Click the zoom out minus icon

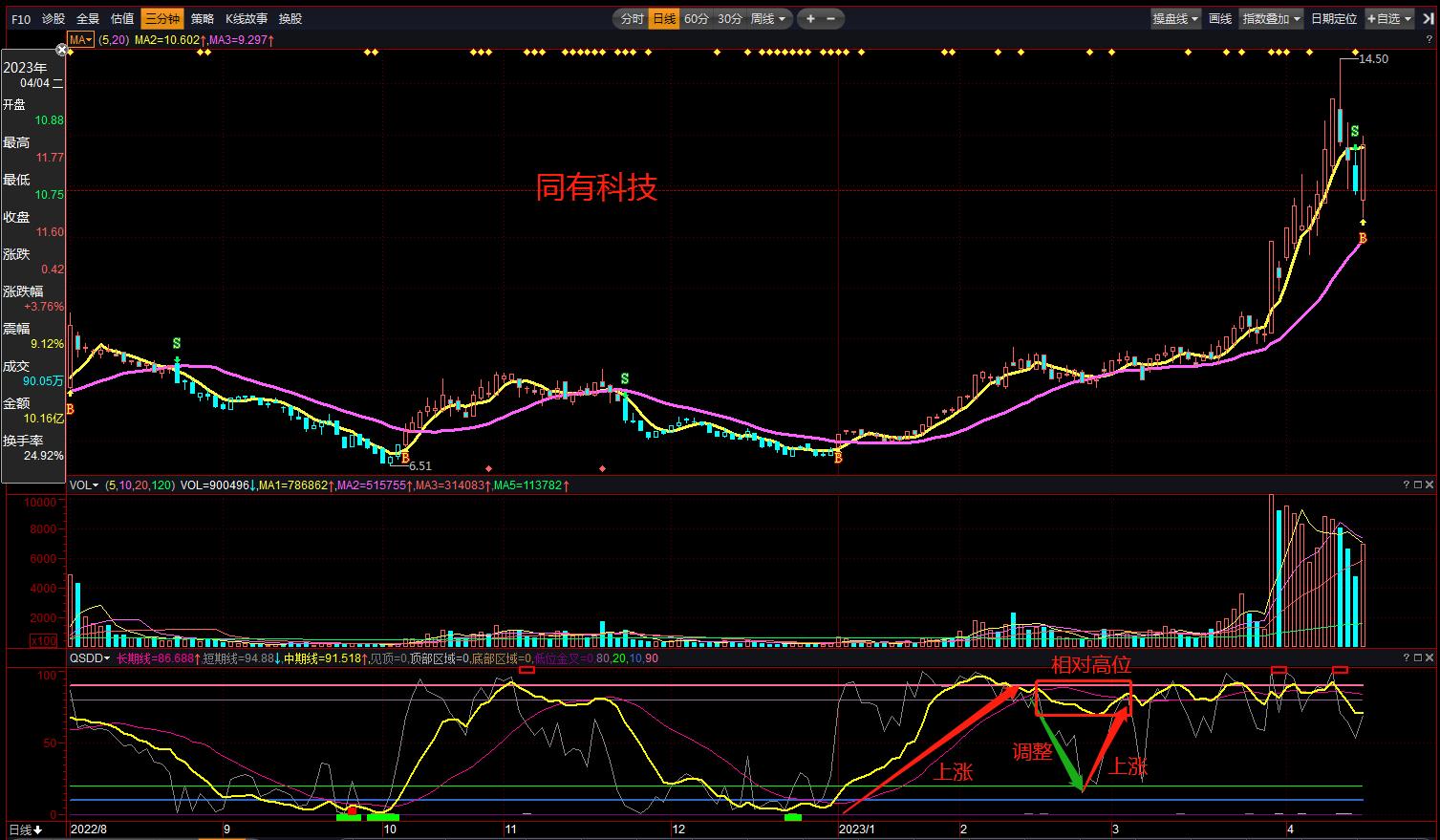click(x=830, y=19)
